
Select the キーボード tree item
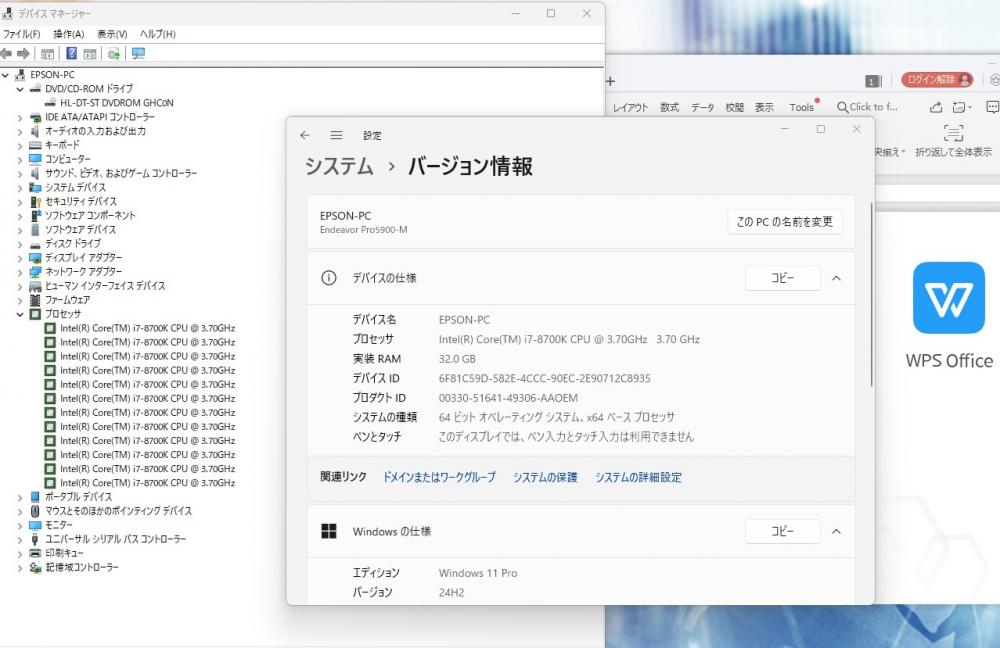(x=62, y=145)
